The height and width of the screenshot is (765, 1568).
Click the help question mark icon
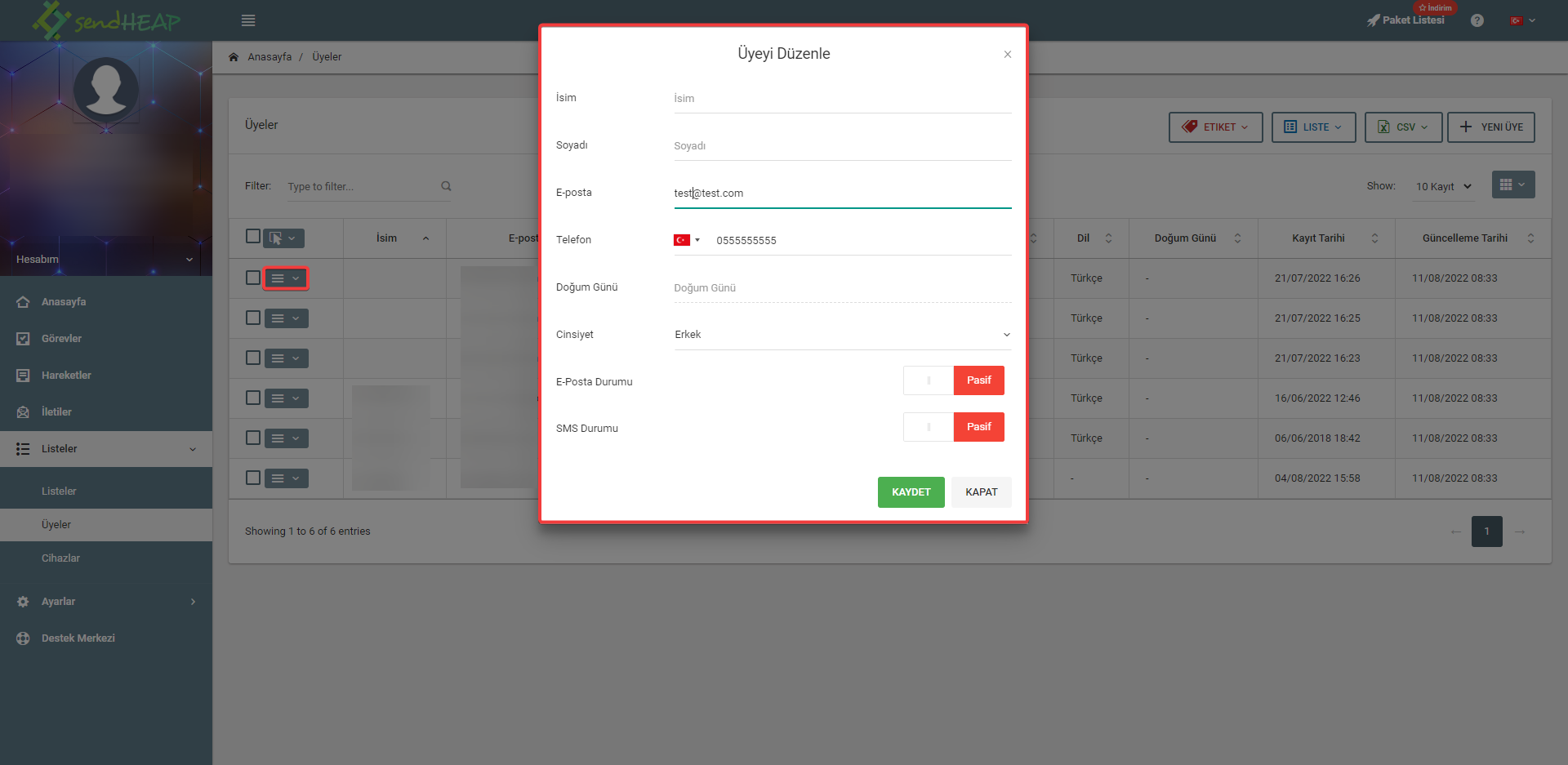point(1477,20)
